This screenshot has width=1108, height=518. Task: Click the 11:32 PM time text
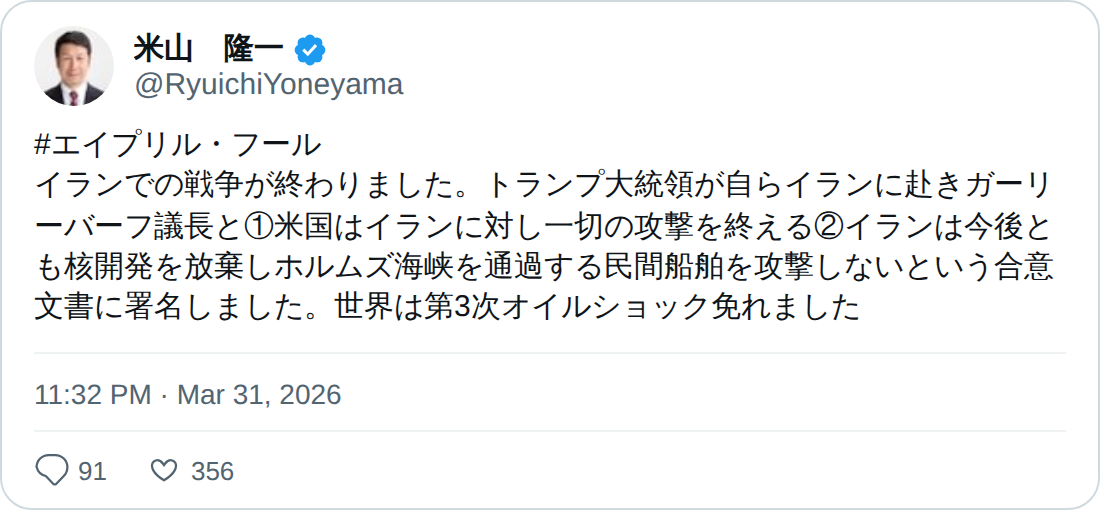[x=92, y=394]
